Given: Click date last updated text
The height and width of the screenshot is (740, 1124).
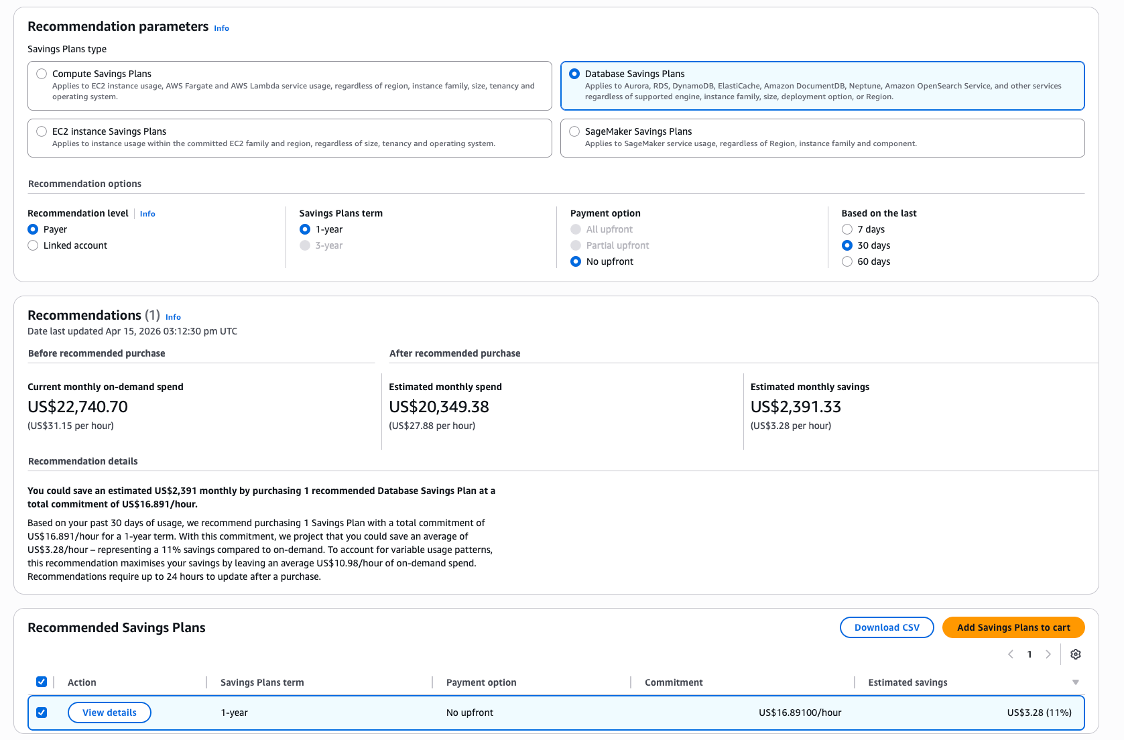Looking at the screenshot, I should 132,331.
